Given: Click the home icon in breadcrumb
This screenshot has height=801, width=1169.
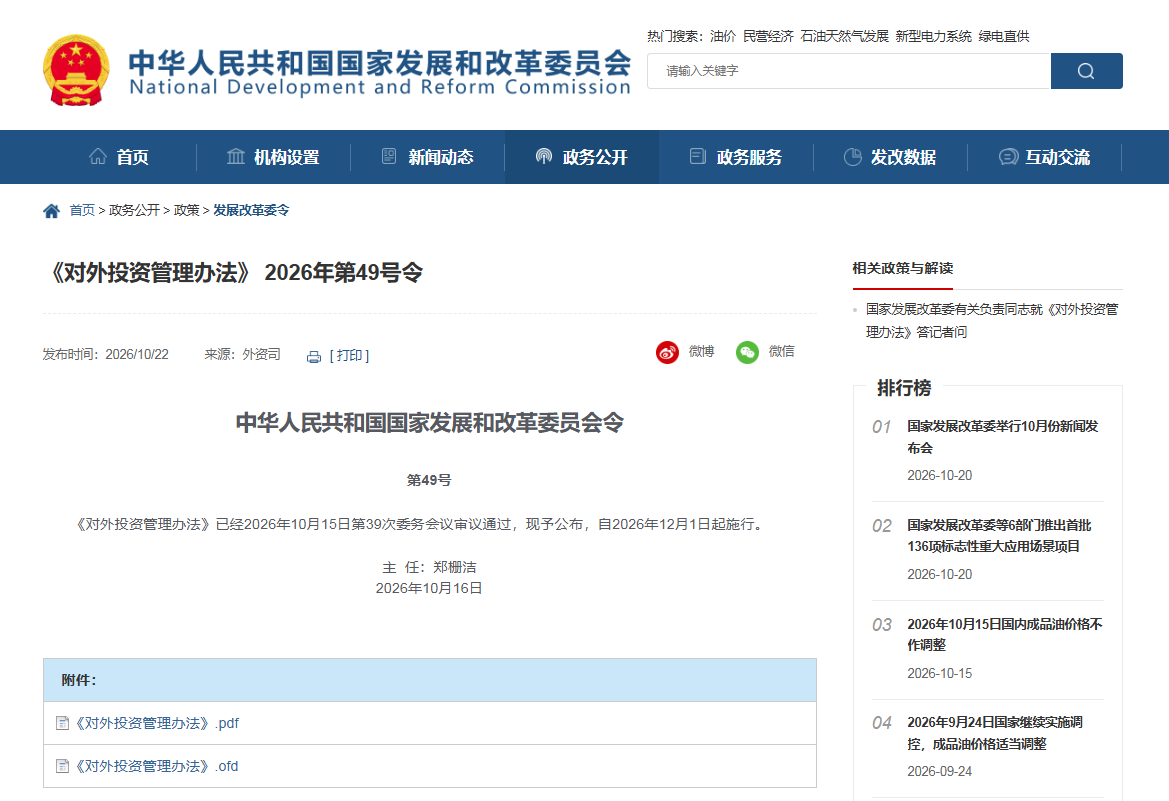Looking at the screenshot, I should coord(51,211).
